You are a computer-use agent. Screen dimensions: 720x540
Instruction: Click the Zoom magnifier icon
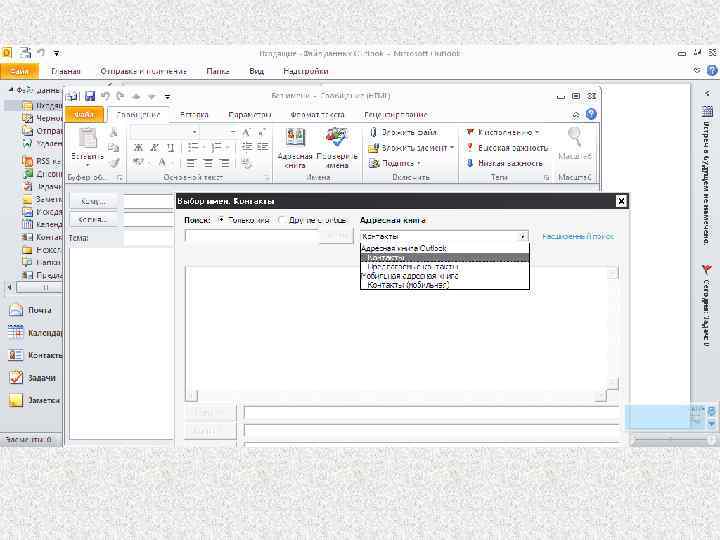click(x=574, y=136)
